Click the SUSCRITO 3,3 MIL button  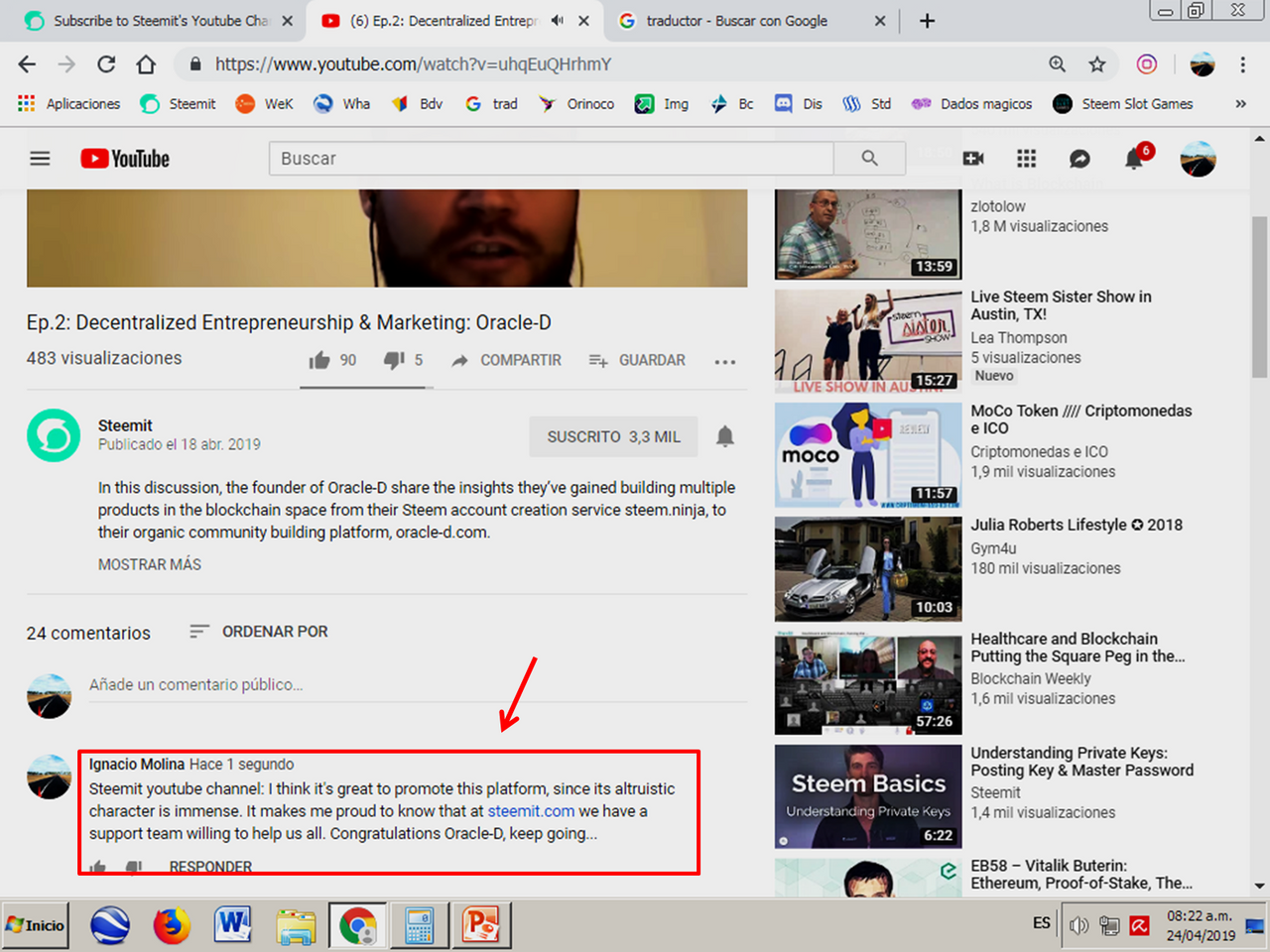[613, 436]
